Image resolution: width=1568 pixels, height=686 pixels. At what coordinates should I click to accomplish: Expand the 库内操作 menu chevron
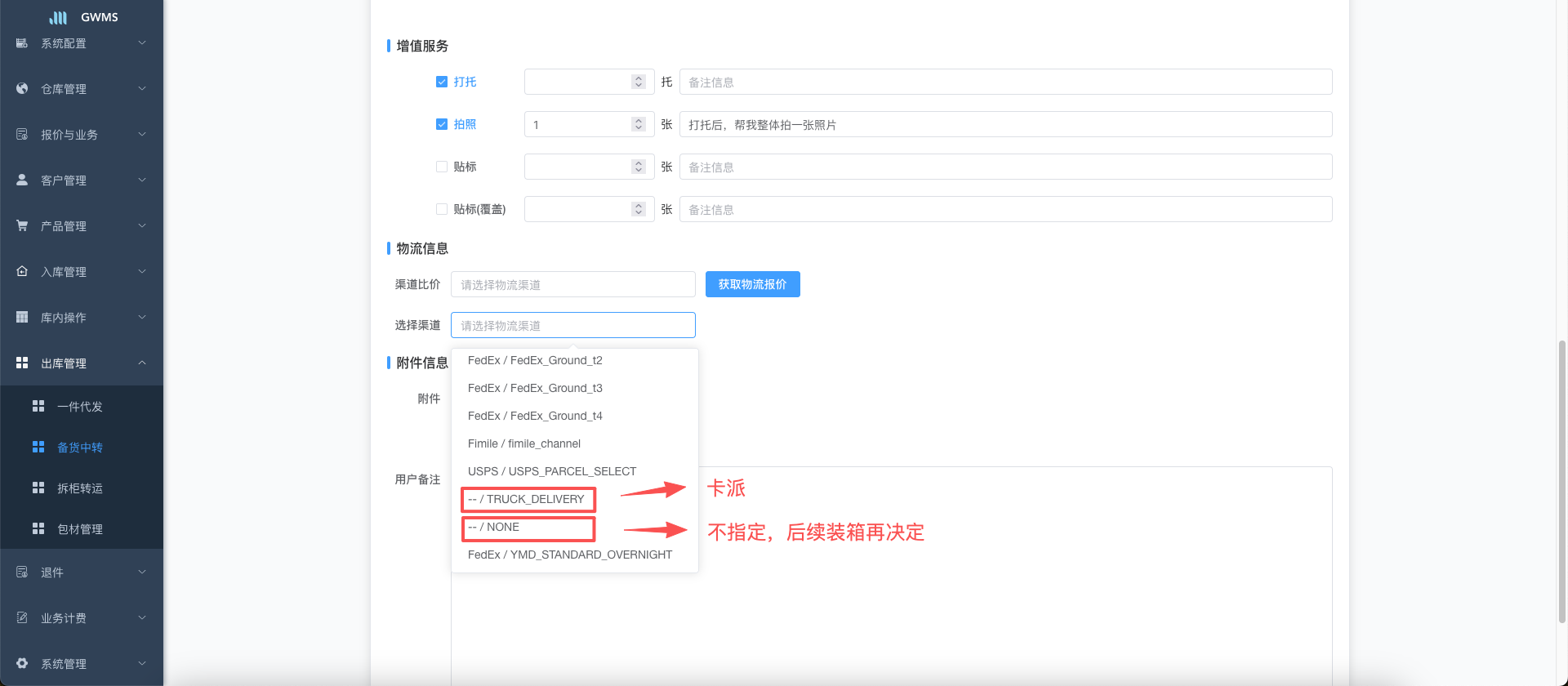[142, 317]
